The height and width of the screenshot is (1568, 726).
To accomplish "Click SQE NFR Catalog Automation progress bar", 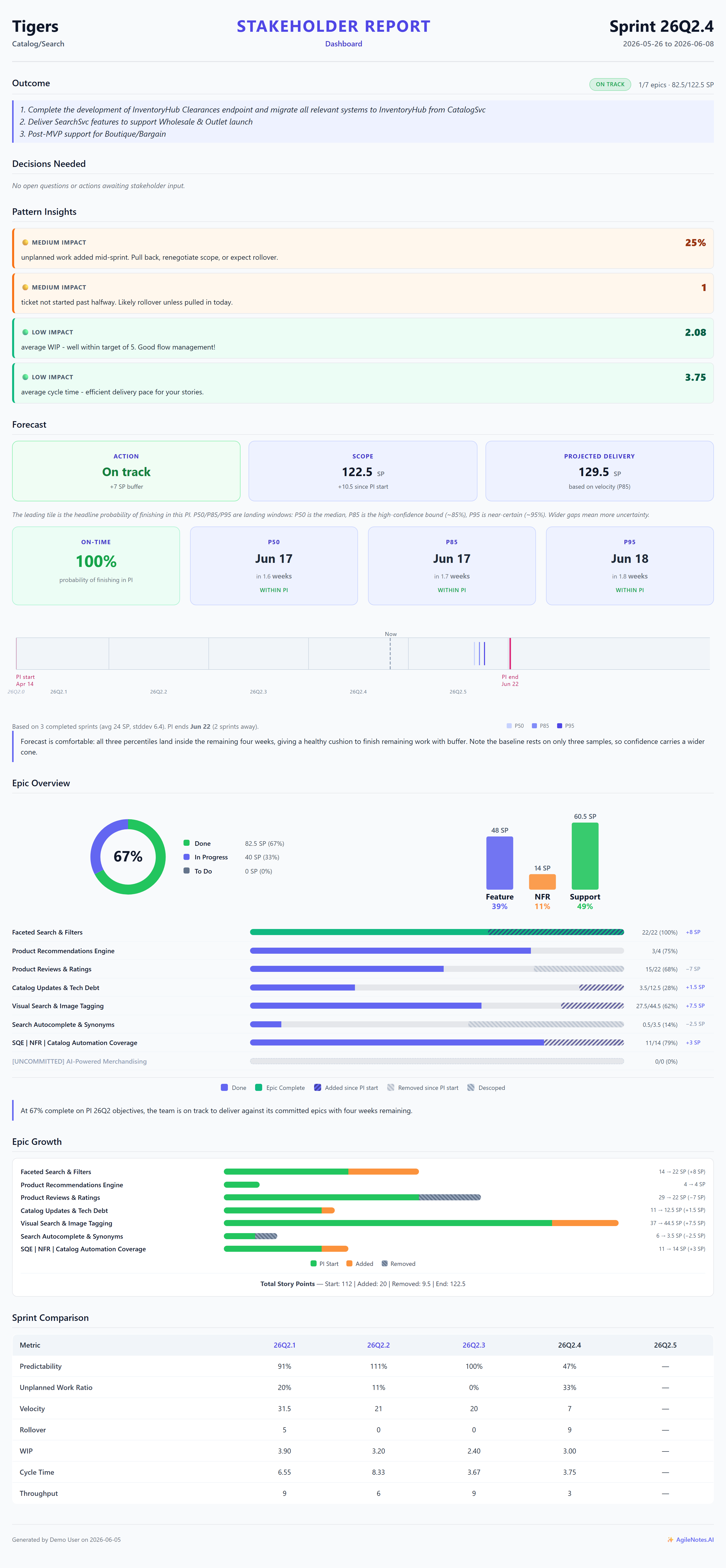I will 437,1043.
